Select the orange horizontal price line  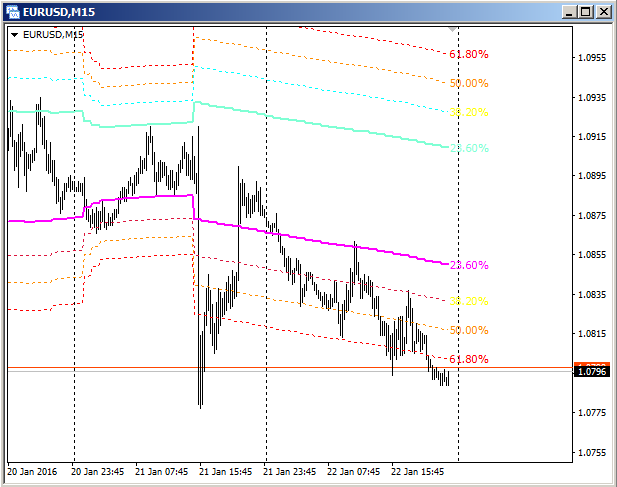point(290,368)
